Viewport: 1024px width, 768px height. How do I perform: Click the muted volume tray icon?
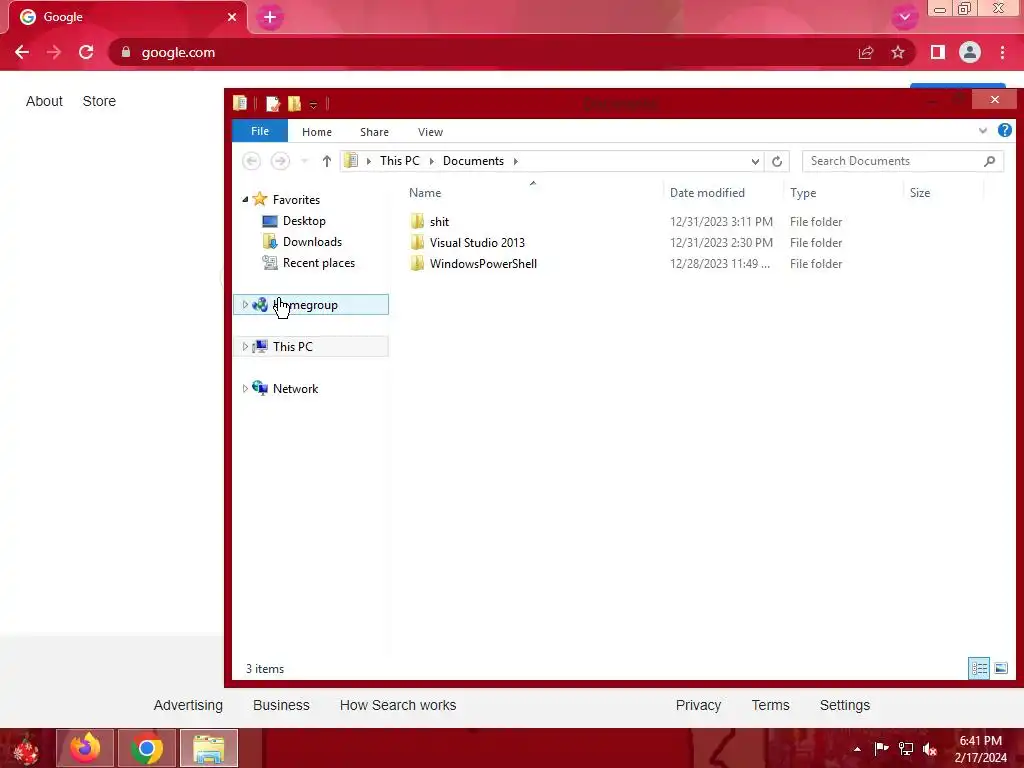[930, 749]
